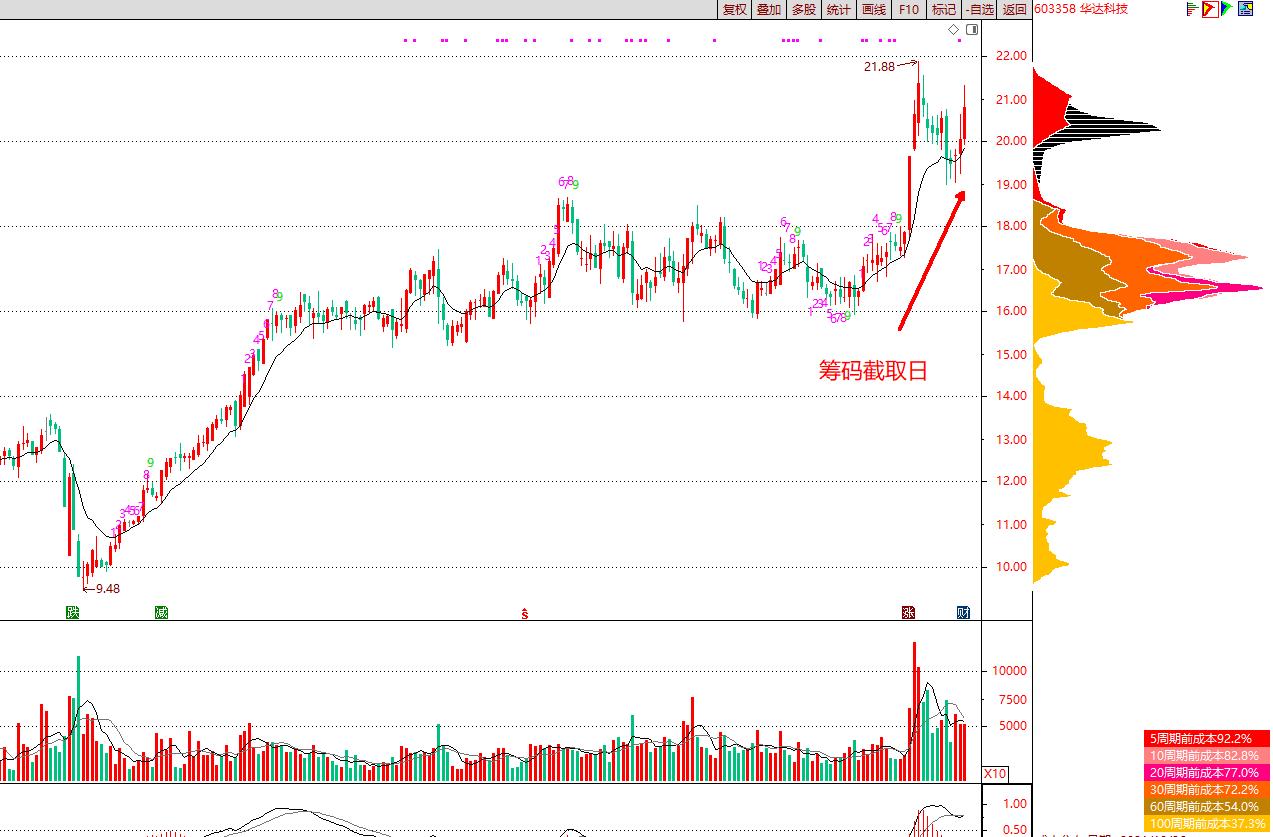Click the 返回 back button
Viewport: 1273px width, 837px height.
(1015, 9)
